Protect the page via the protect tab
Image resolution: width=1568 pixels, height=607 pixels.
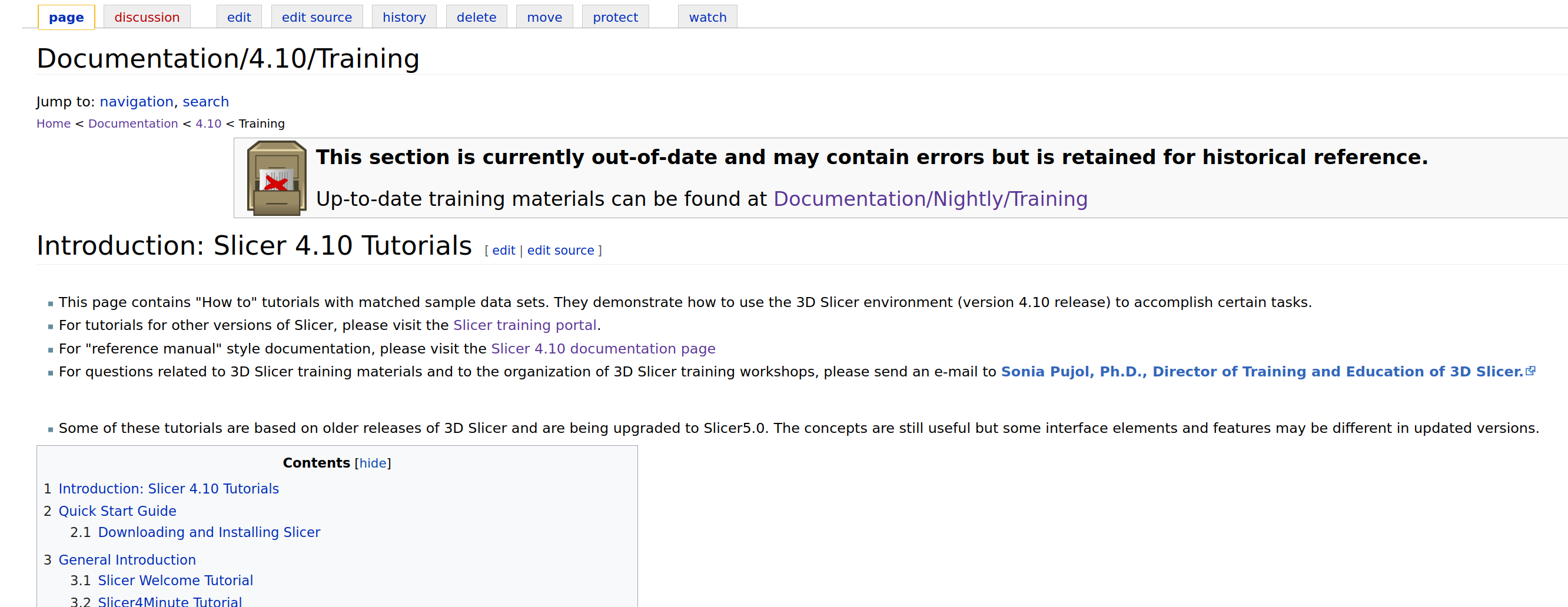(615, 16)
